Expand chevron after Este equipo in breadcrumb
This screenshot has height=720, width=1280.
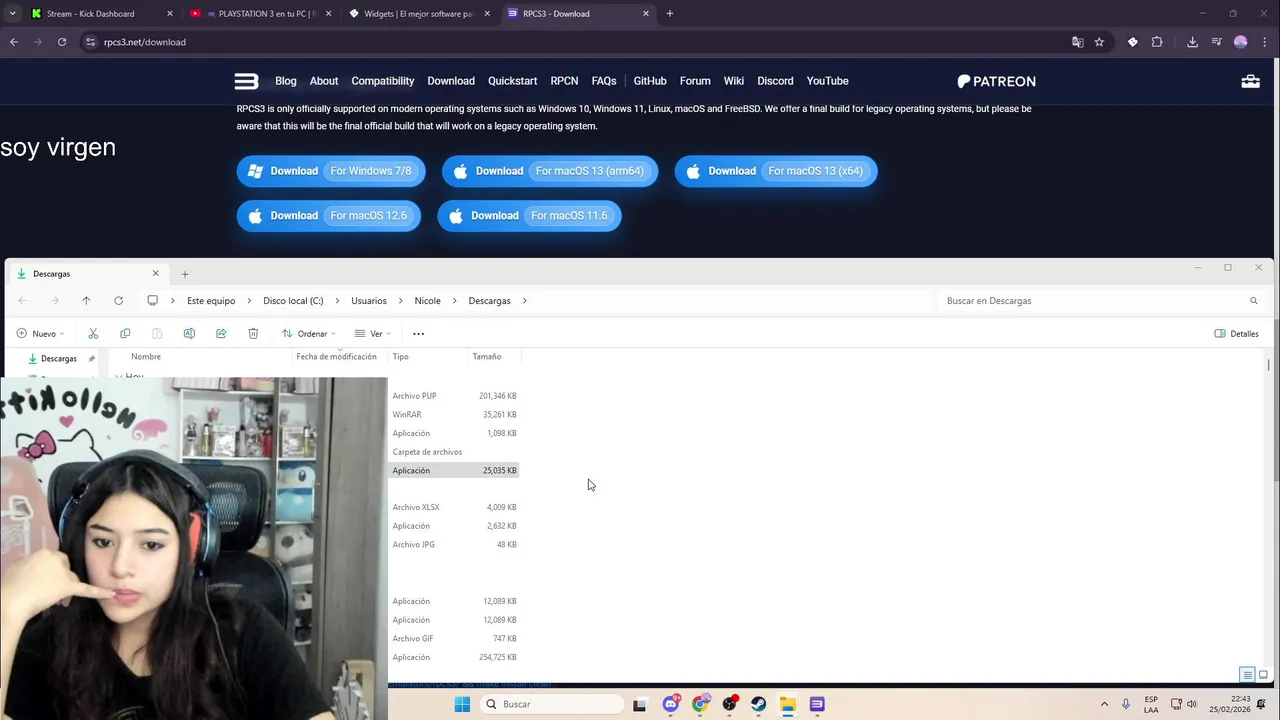250,300
